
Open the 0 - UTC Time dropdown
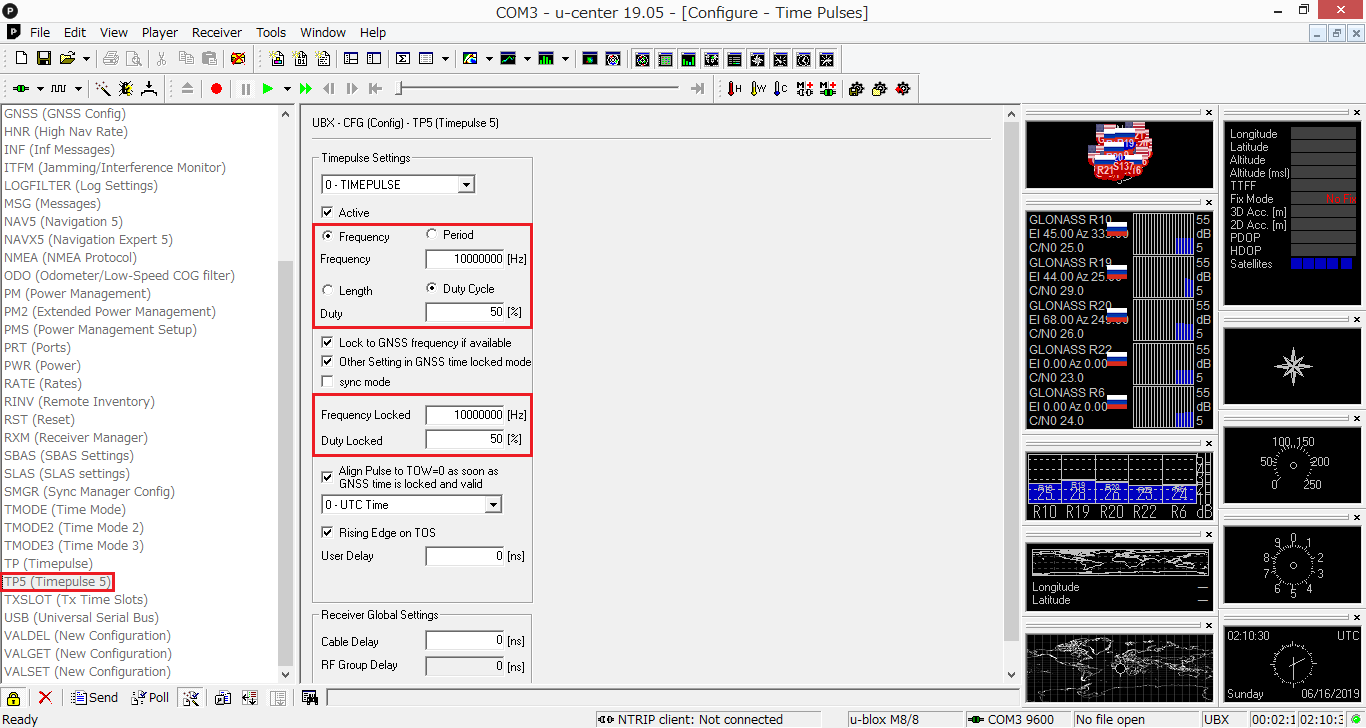411,505
